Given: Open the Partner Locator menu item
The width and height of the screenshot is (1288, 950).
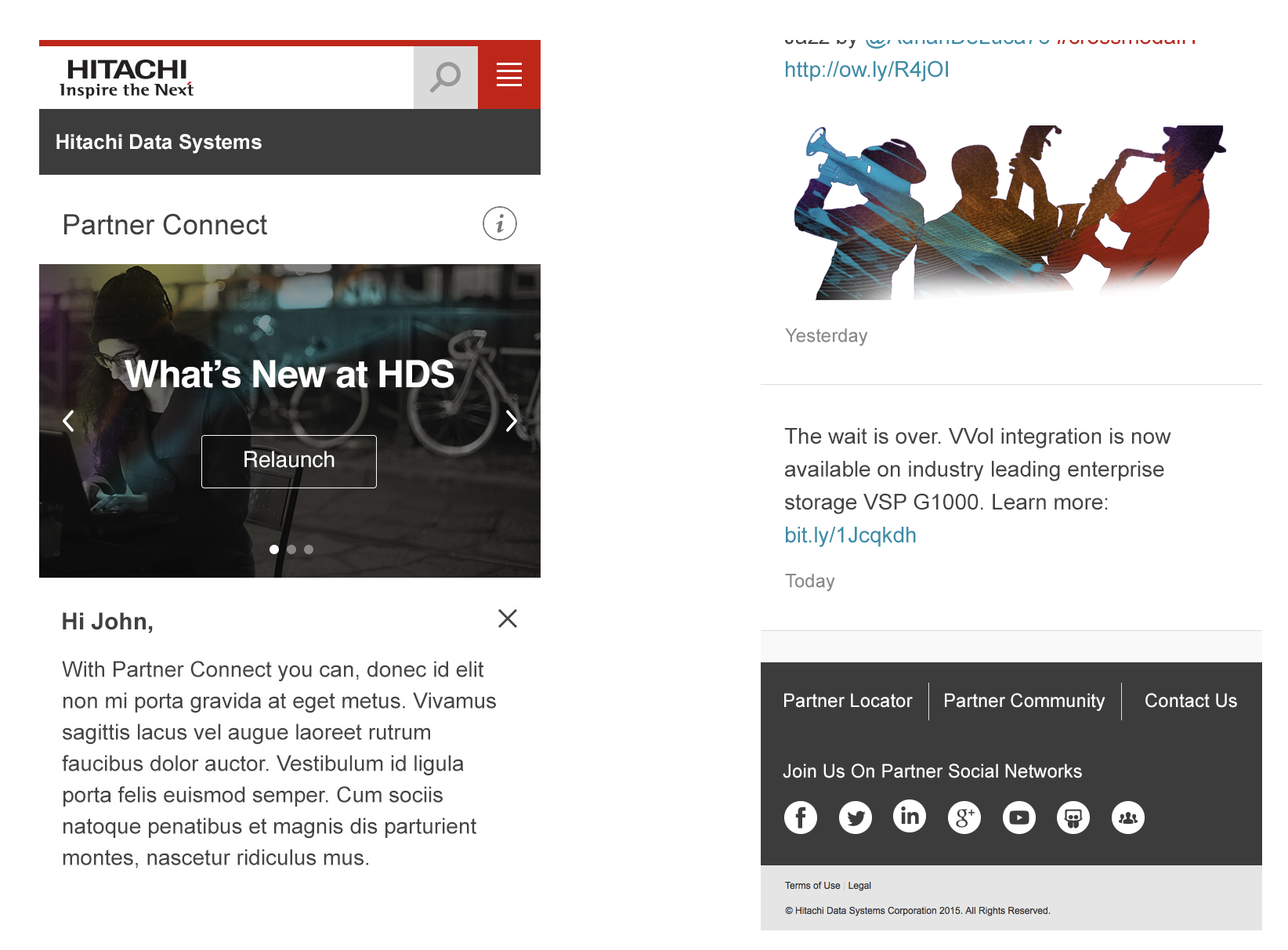Looking at the screenshot, I should pyautogui.click(x=848, y=701).
